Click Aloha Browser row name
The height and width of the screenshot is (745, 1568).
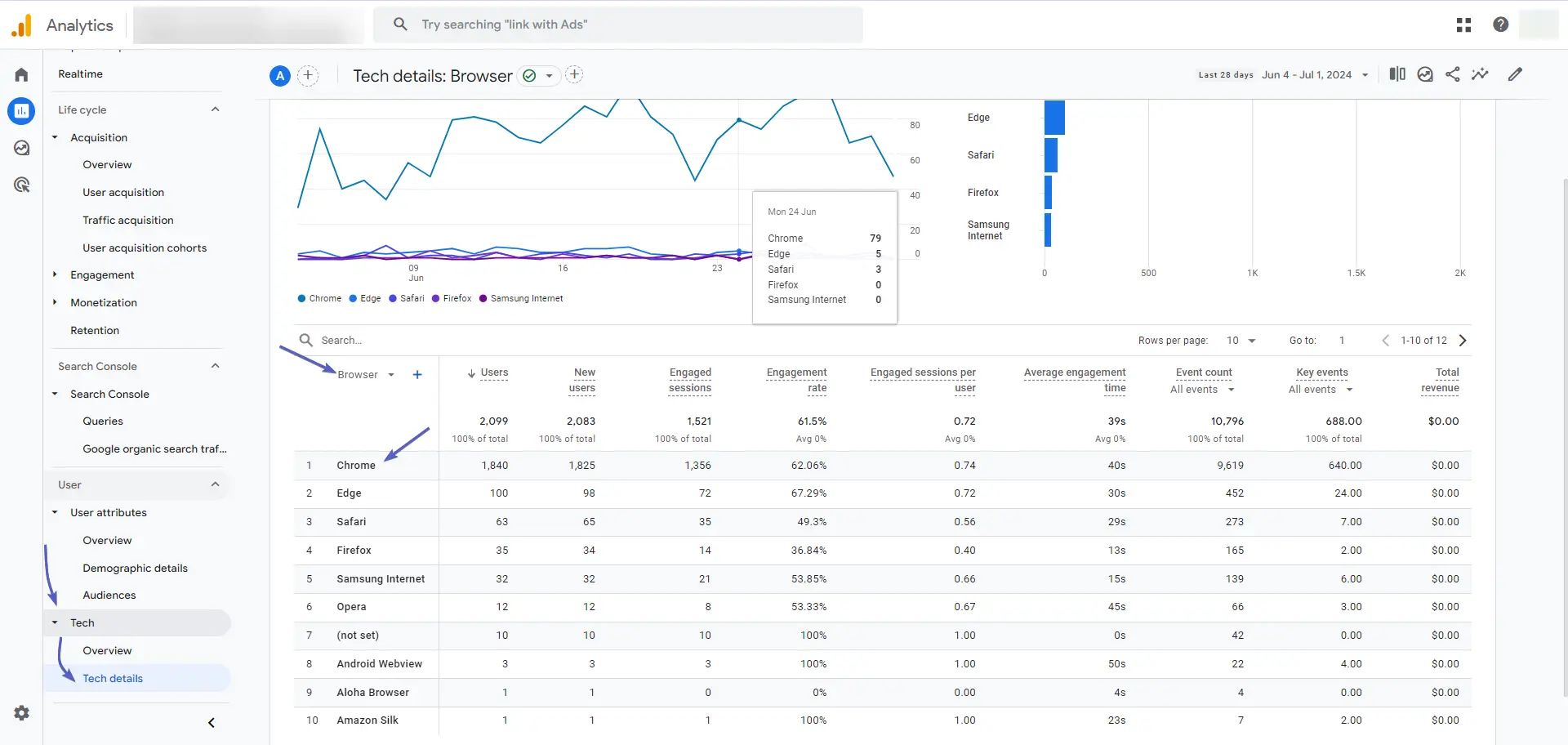point(372,693)
